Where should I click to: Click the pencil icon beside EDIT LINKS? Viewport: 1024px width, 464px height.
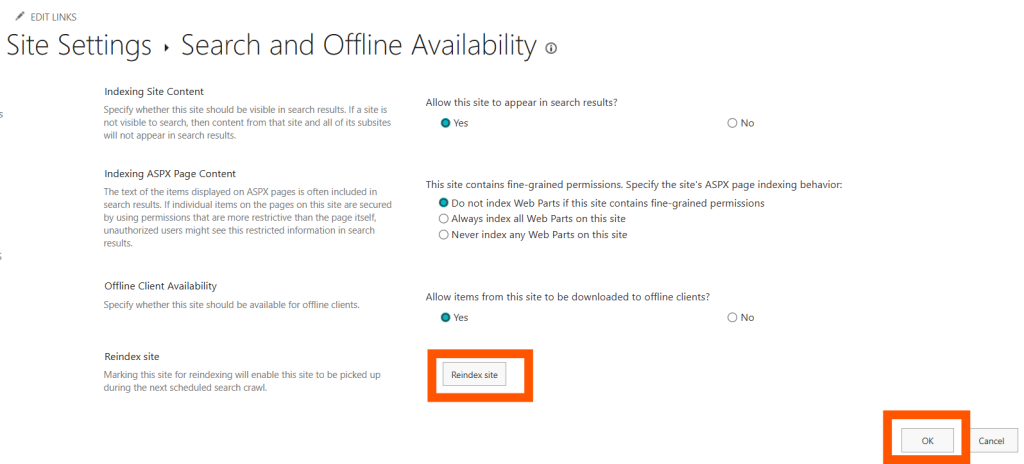19,17
